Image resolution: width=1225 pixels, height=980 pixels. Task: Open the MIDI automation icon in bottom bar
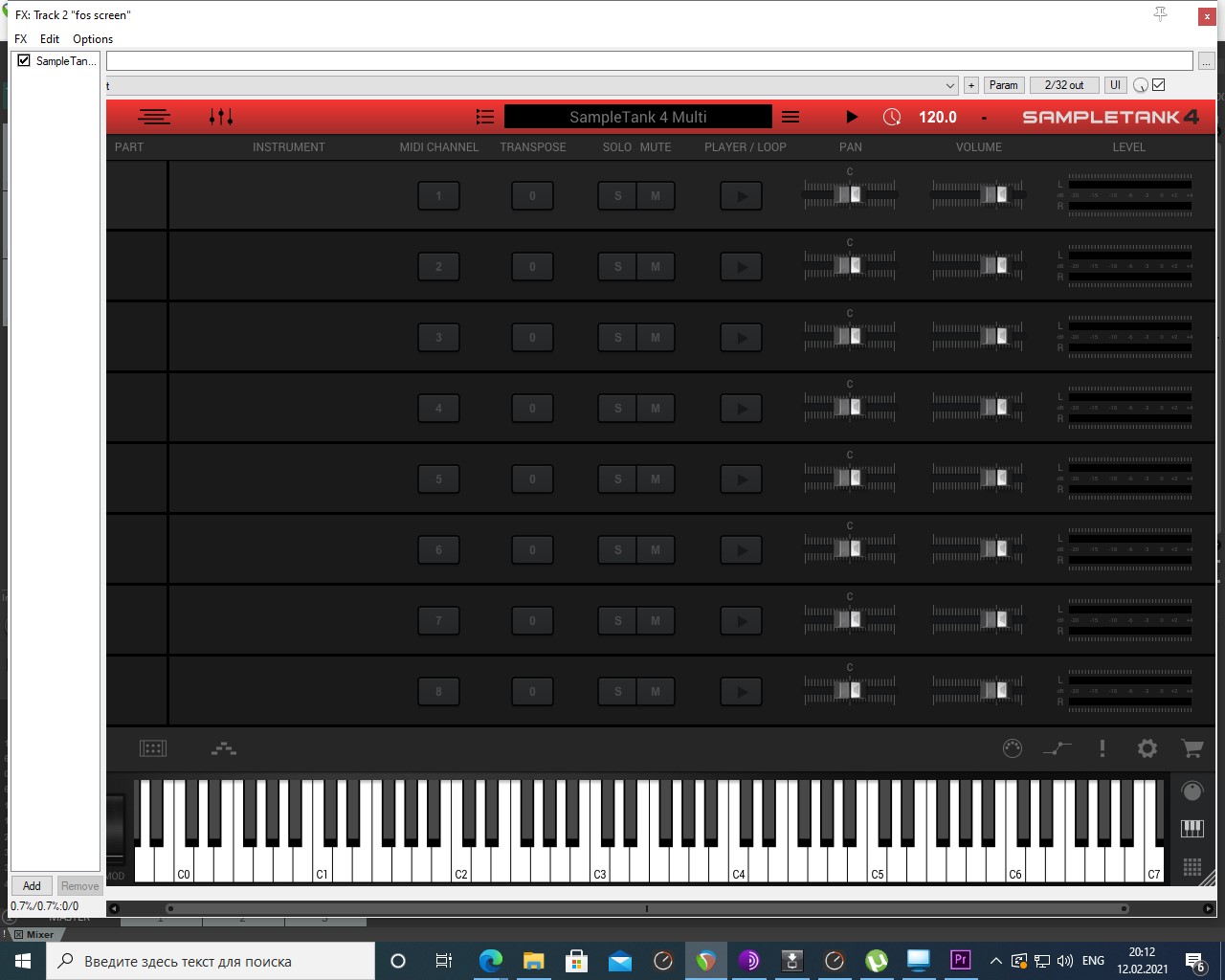point(1058,748)
